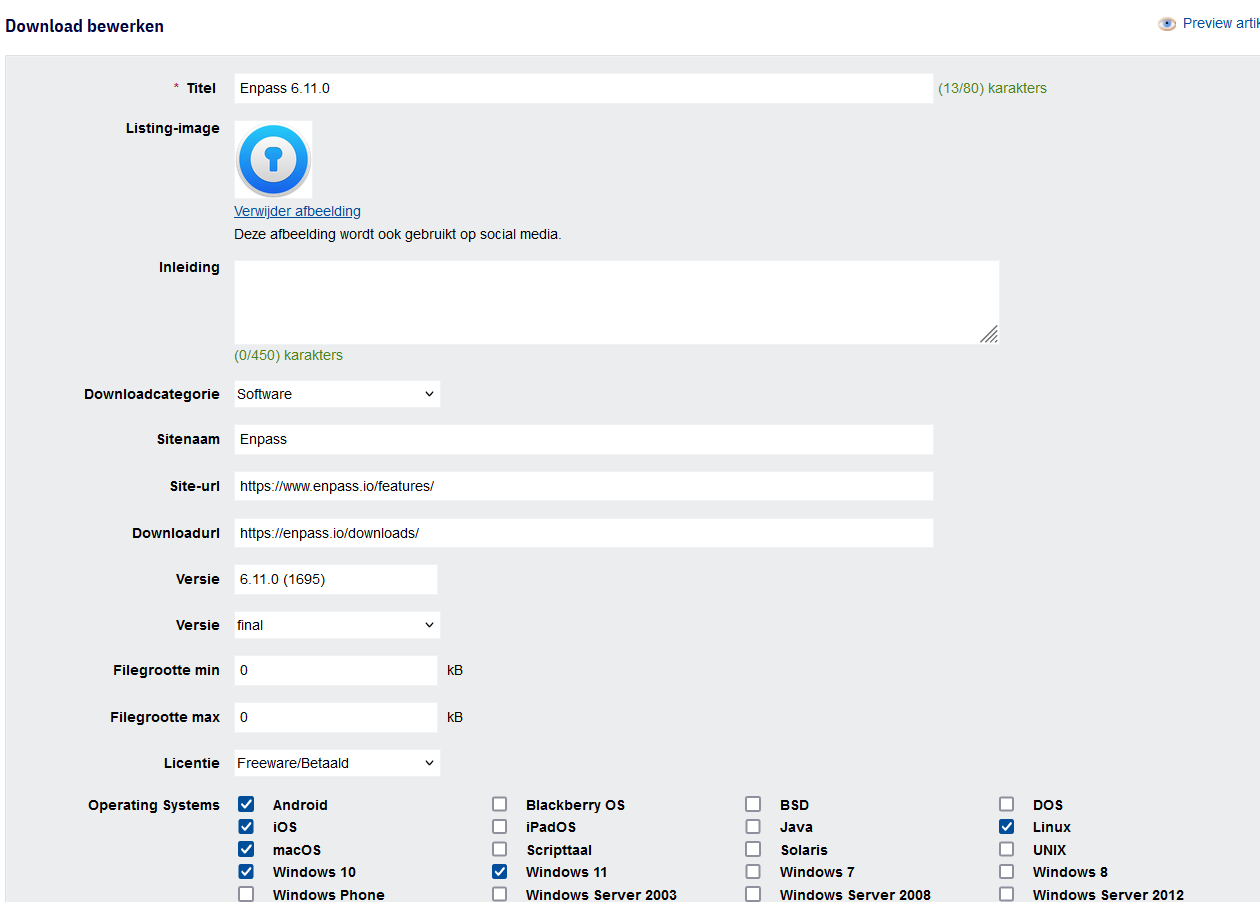Uncheck the Android checkbox

[x=246, y=804]
